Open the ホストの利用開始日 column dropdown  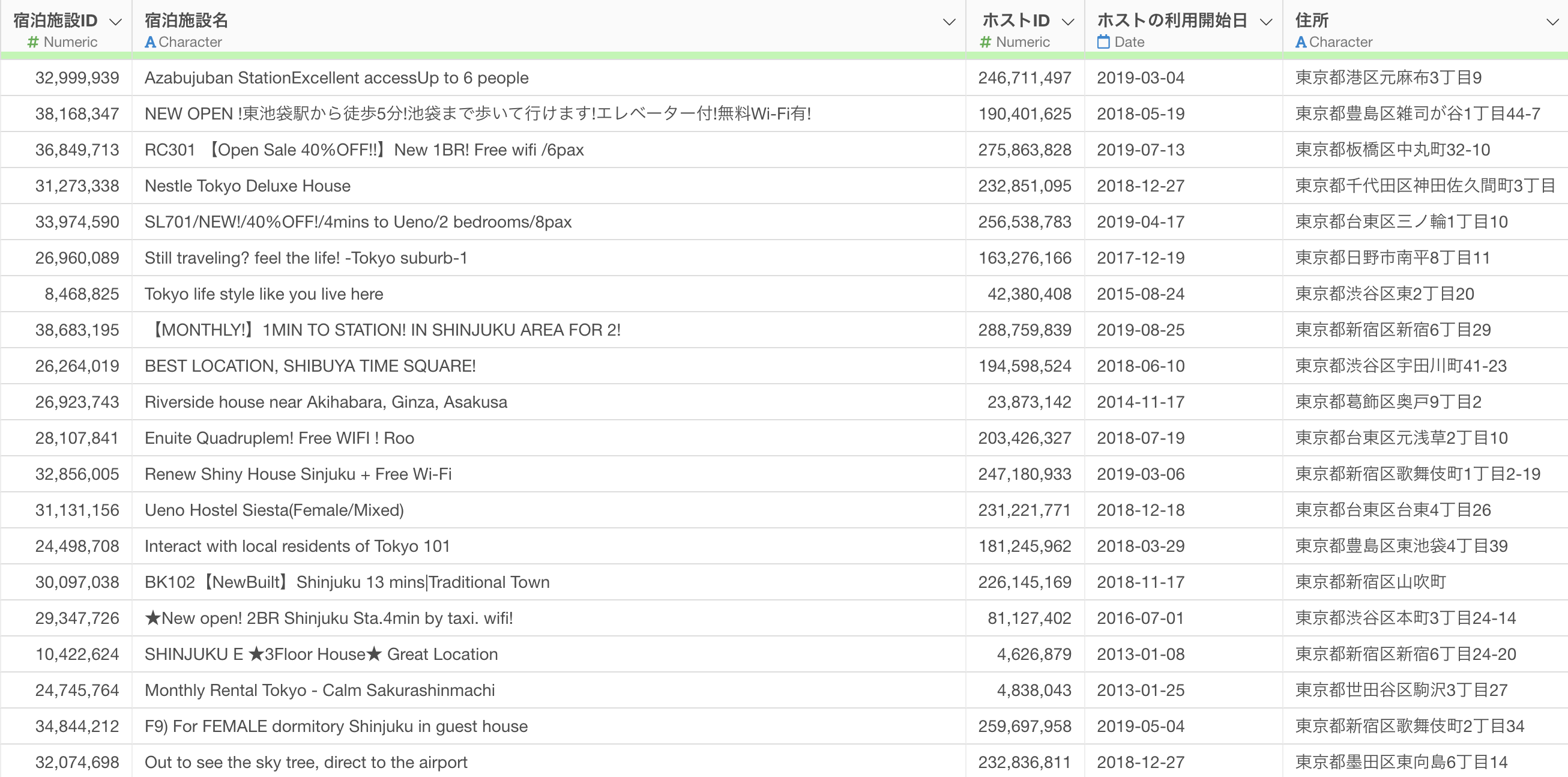[1266, 22]
